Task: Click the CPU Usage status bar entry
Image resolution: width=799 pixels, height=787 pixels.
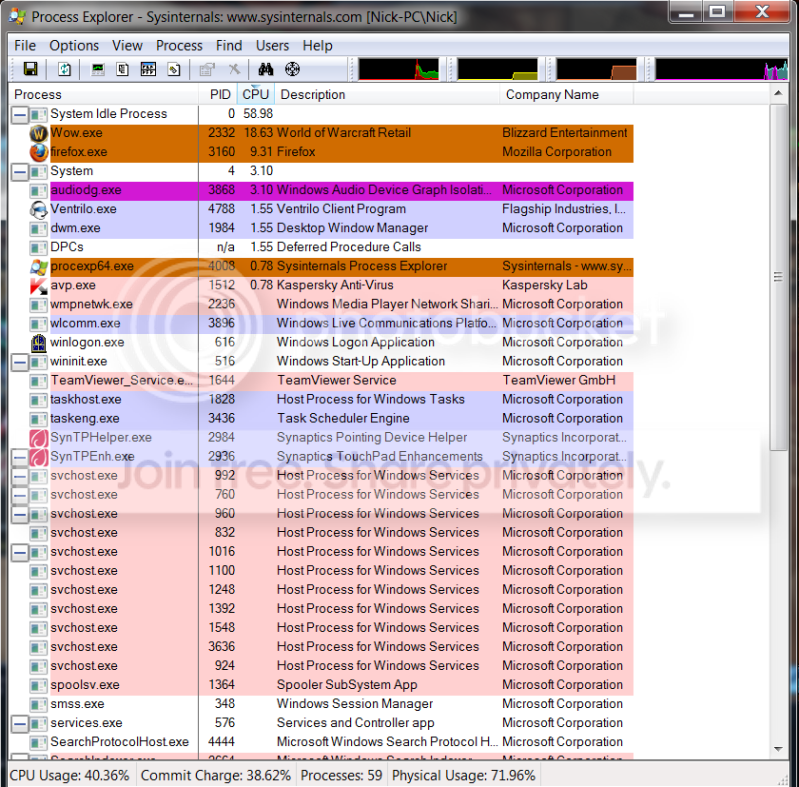Action: pyautogui.click(x=69, y=776)
